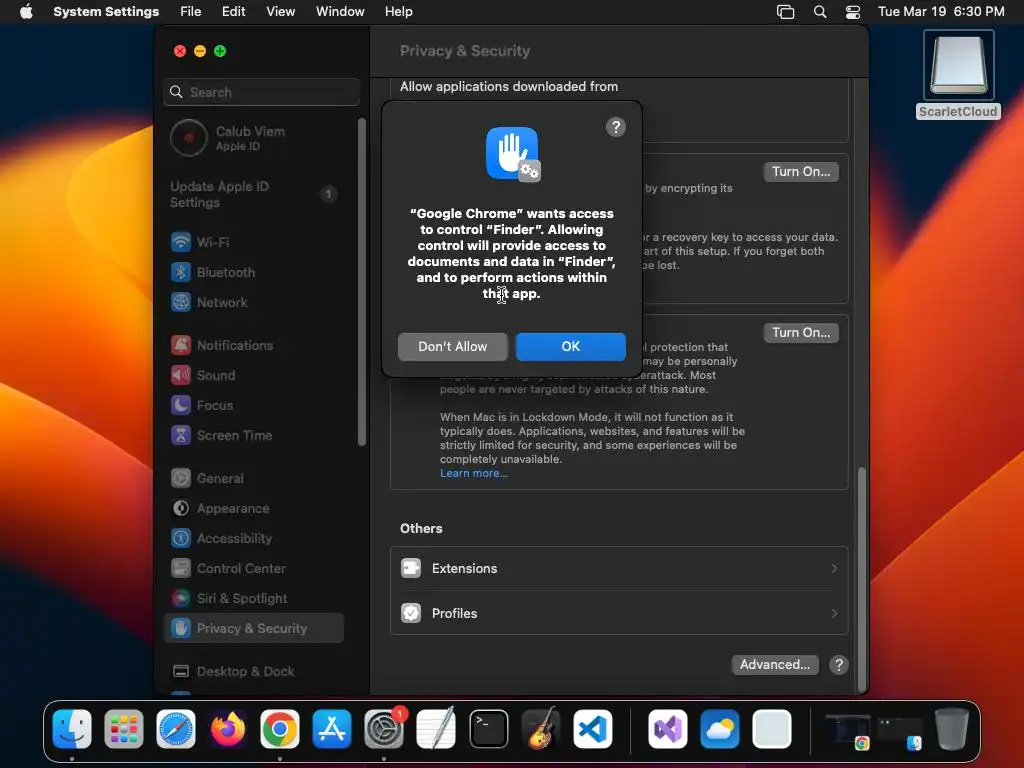Viewport: 1024px width, 768px height.
Task: Click the date and time in menu bar
Action: (940, 12)
